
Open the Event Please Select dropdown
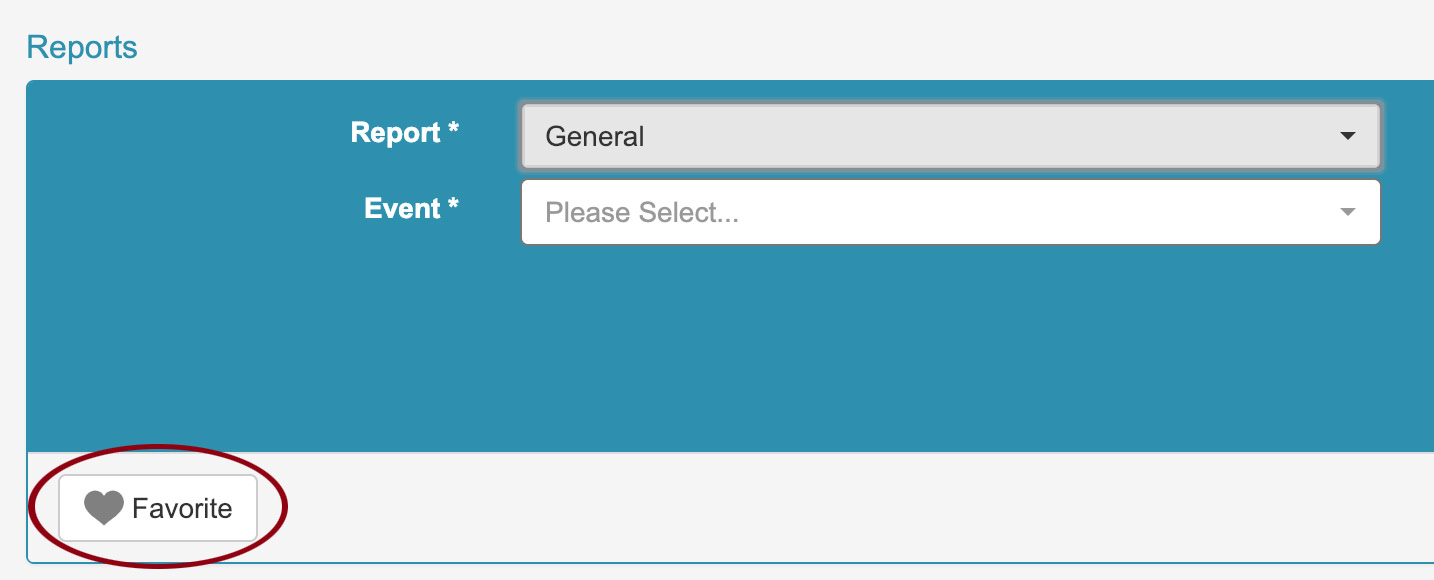click(x=950, y=212)
